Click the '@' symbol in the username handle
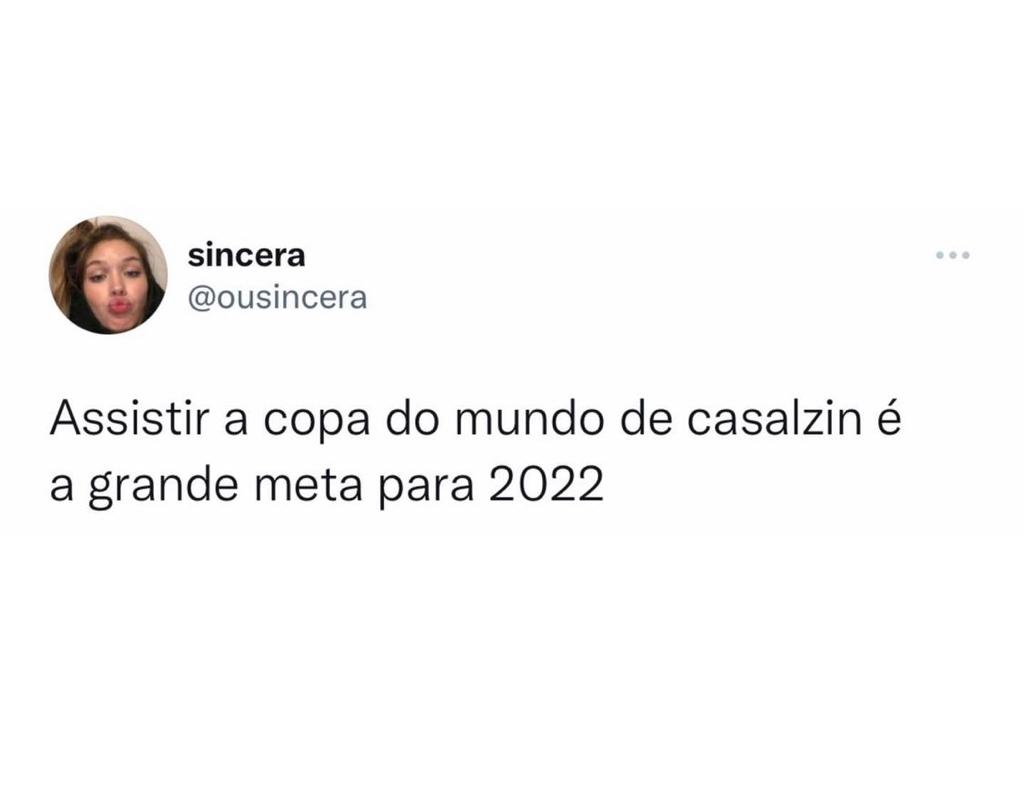The image size is (1024, 809). [201, 299]
